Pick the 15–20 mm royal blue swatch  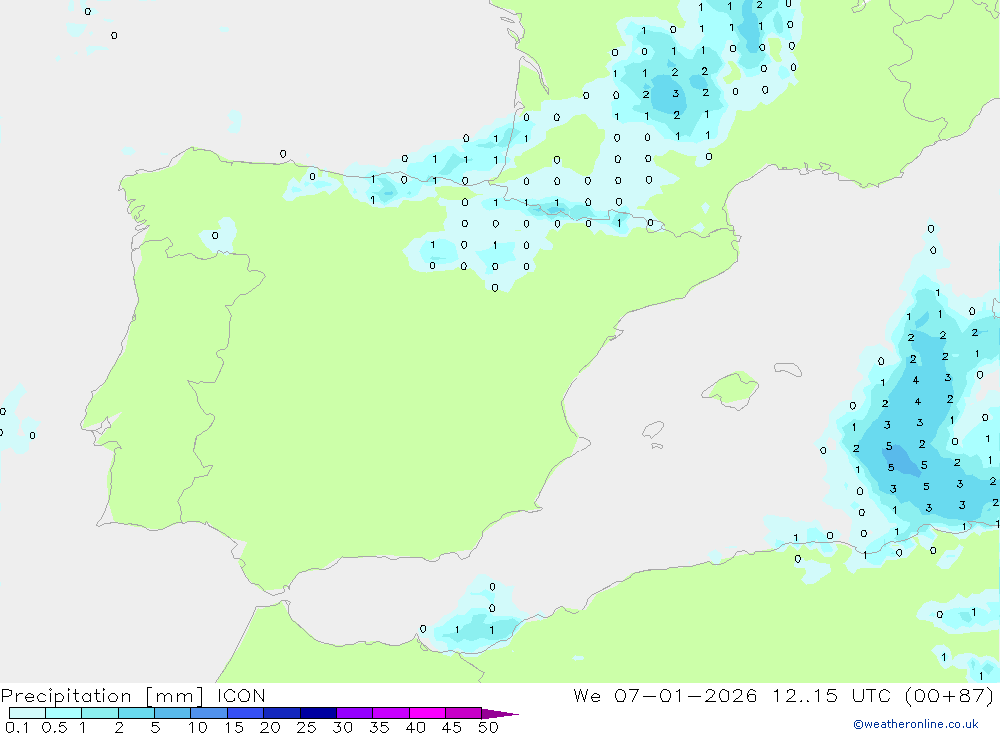tap(246, 713)
